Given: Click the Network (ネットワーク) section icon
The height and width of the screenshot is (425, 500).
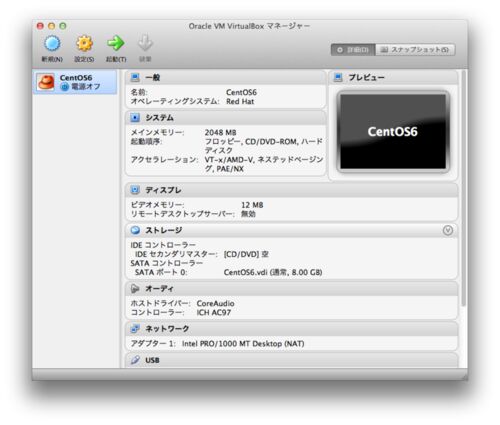Looking at the screenshot, I should click(135, 329).
